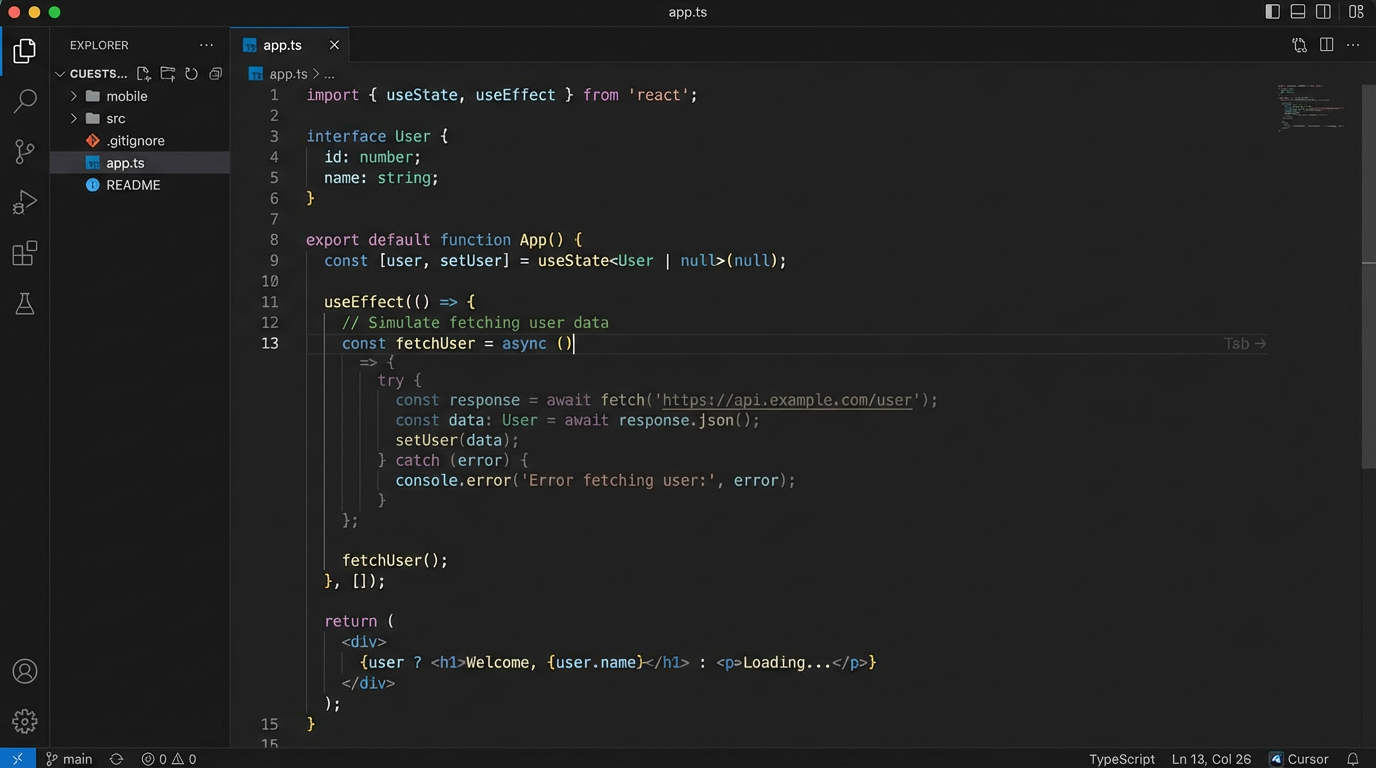Refresh the Explorer file tree

click(191, 74)
